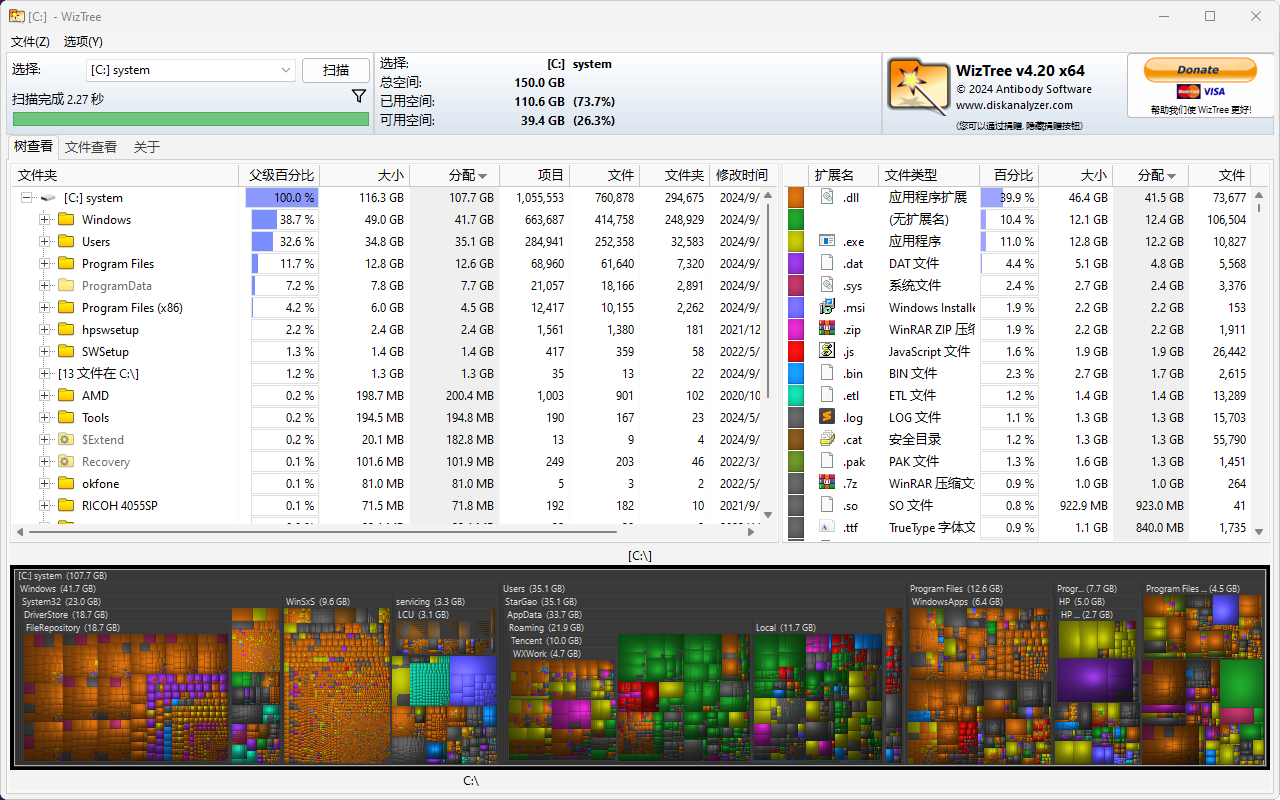Select the Windows folder icon
1280x800 pixels.
click(67, 220)
